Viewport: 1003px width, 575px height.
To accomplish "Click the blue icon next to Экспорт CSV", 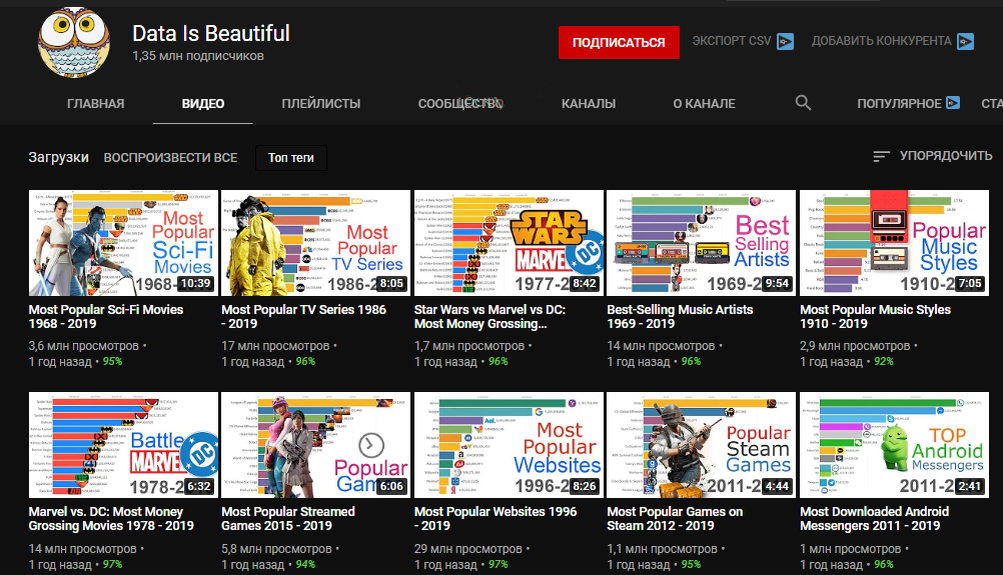I will [785, 42].
